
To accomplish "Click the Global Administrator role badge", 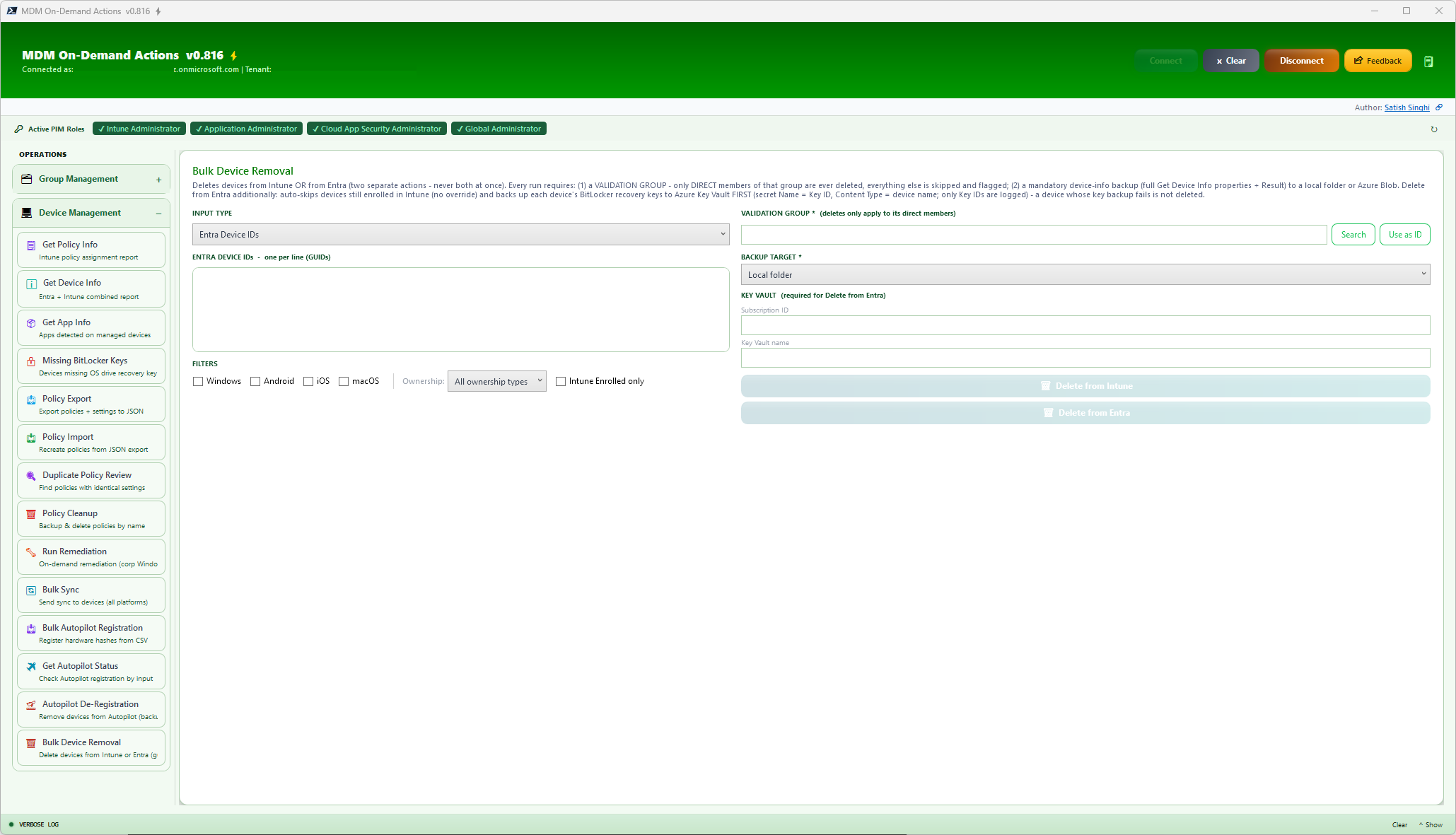I will click(x=499, y=129).
